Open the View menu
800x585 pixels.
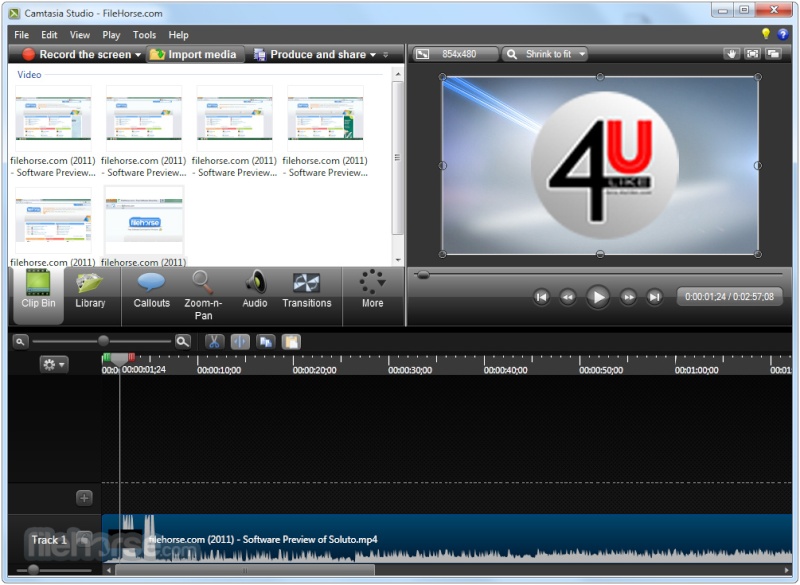[80, 35]
